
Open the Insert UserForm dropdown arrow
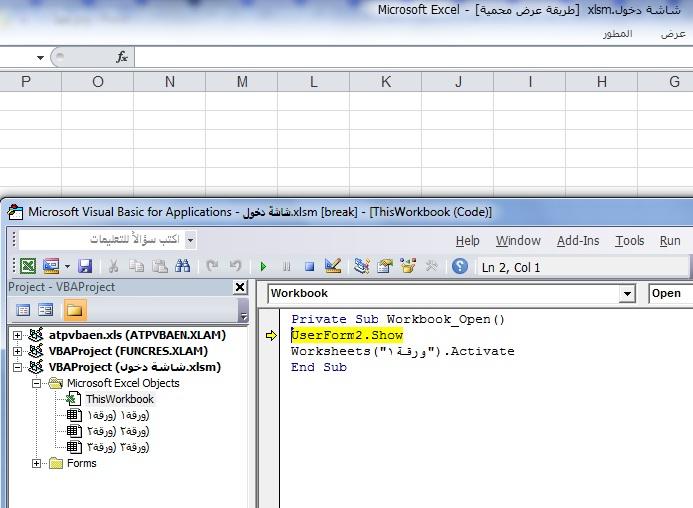coord(67,267)
